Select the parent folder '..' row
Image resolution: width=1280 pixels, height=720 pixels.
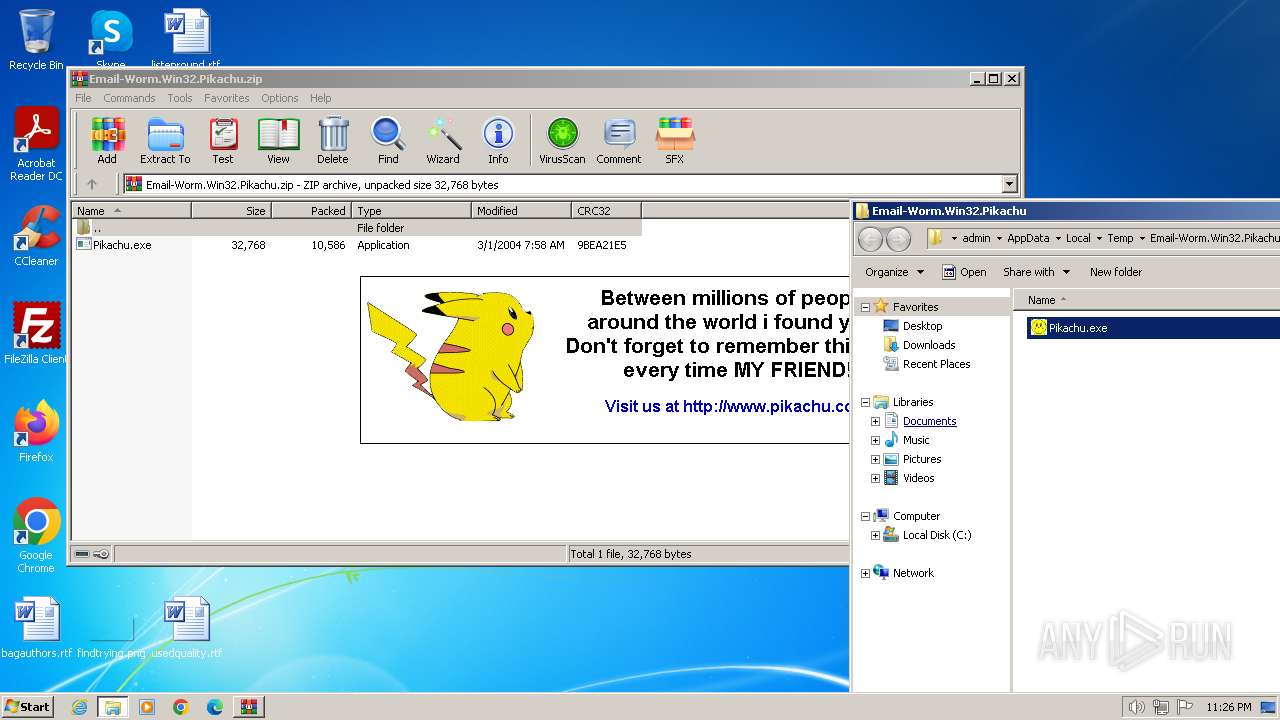(x=356, y=228)
